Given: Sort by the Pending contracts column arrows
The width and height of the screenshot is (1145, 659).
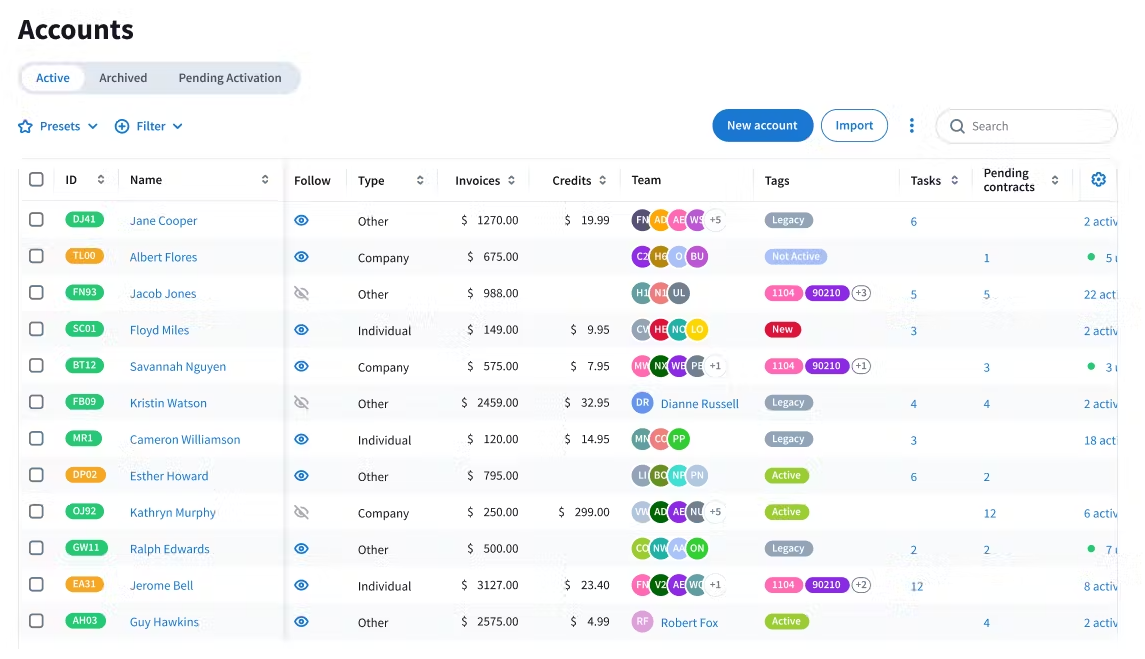Looking at the screenshot, I should tap(1055, 180).
